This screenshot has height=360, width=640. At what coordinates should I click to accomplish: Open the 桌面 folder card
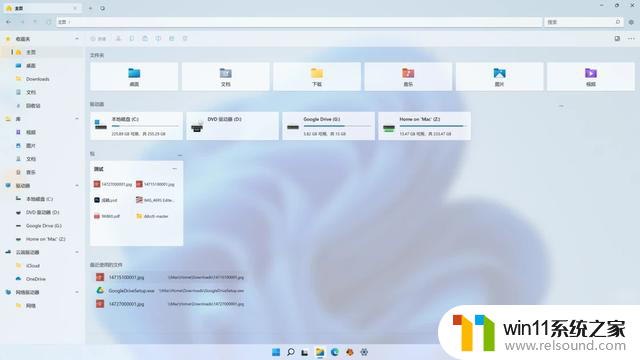[x=134, y=76]
